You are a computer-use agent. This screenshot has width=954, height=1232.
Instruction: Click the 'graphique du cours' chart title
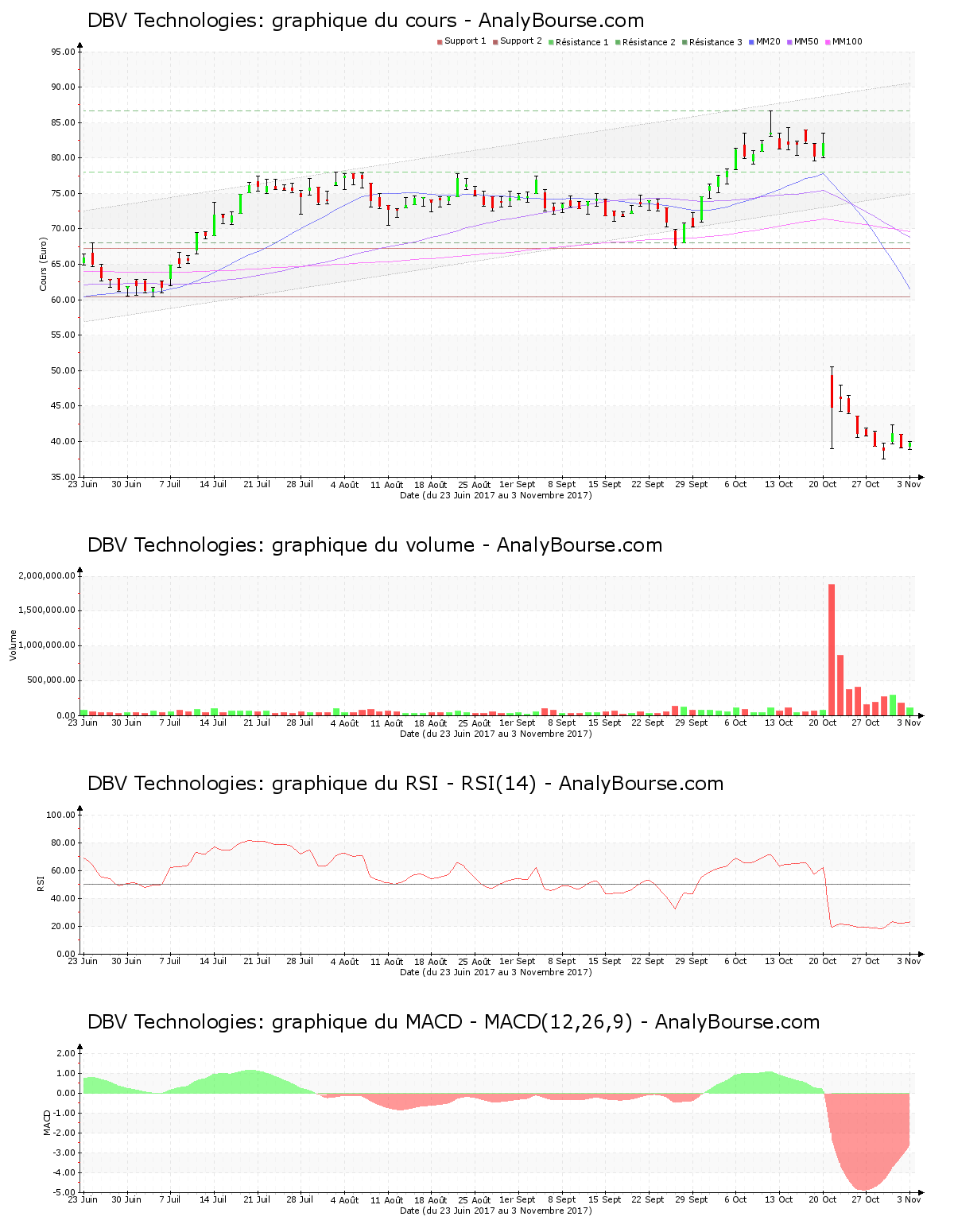(366, 21)
